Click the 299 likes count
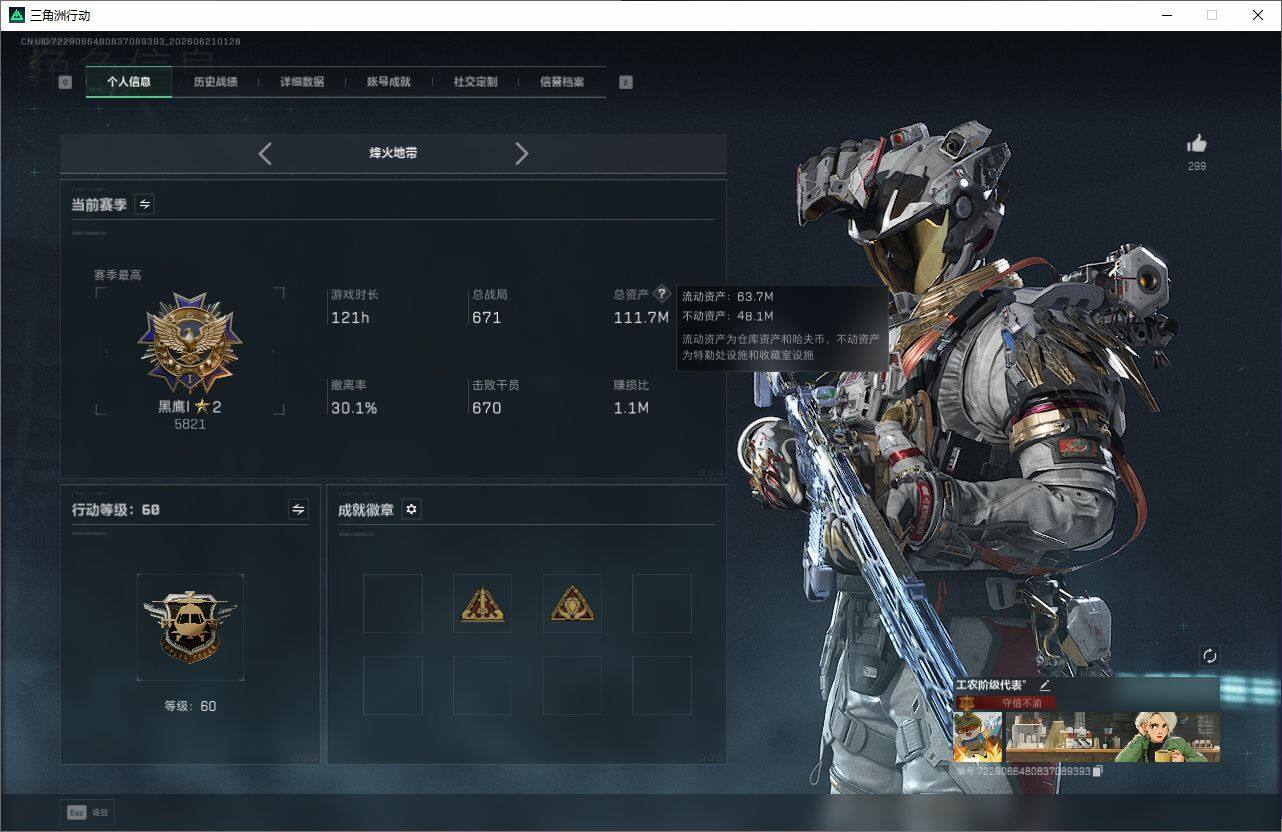This screenshot has height=832, width=1282. 1197,166
